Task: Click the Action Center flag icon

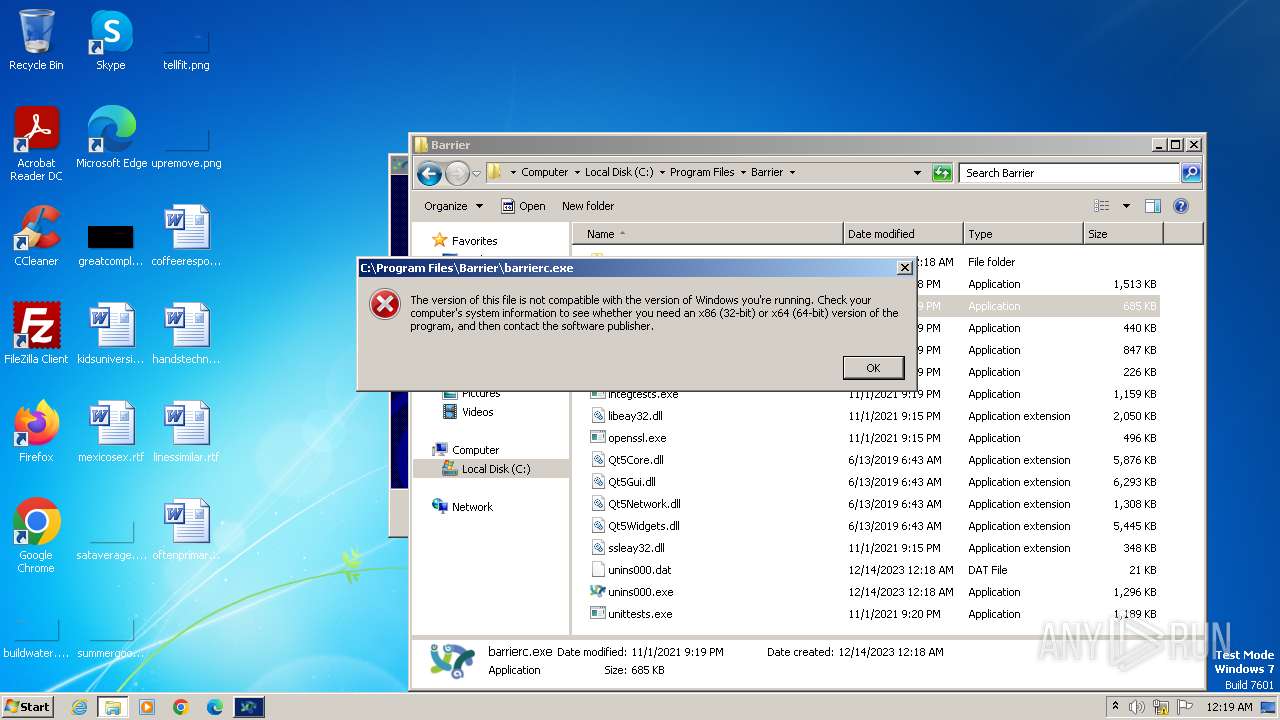Action: click(x=1185, y=707)
